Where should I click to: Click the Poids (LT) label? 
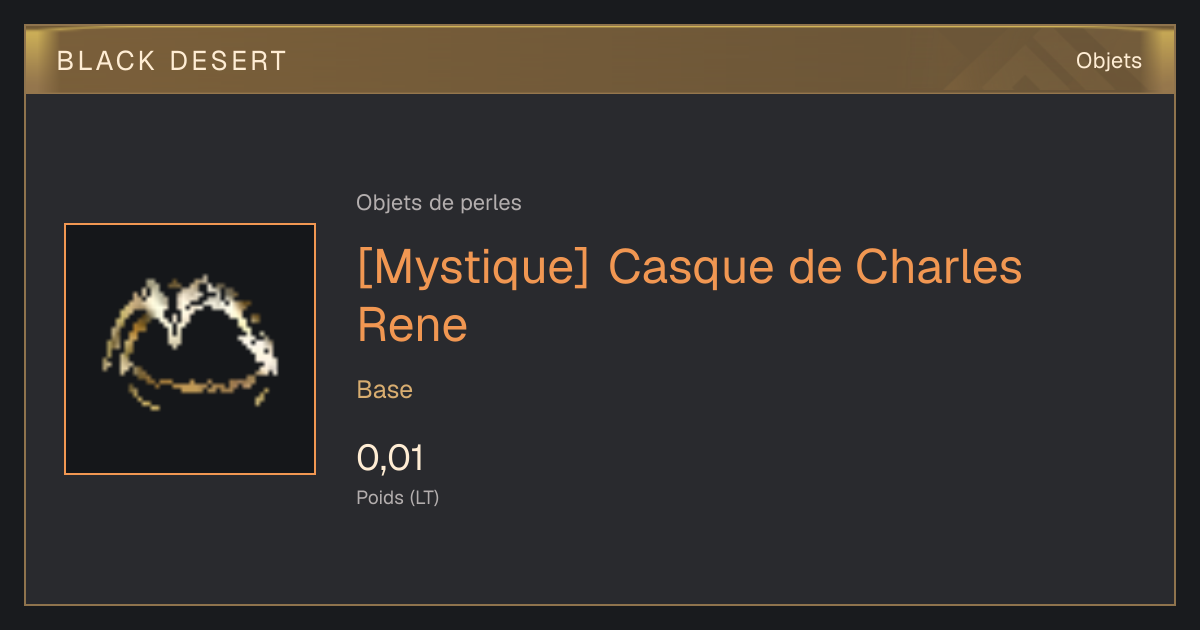[398, 497]
